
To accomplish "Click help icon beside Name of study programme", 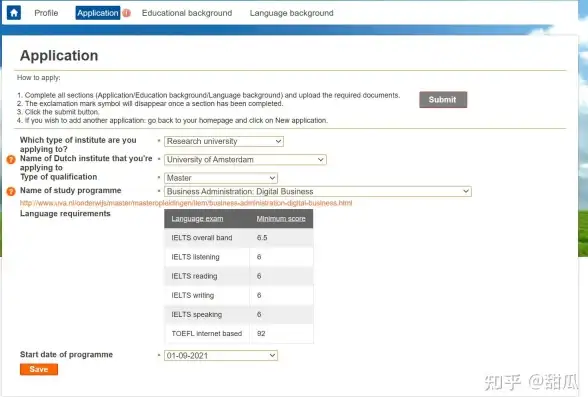I will coord(11,191).
